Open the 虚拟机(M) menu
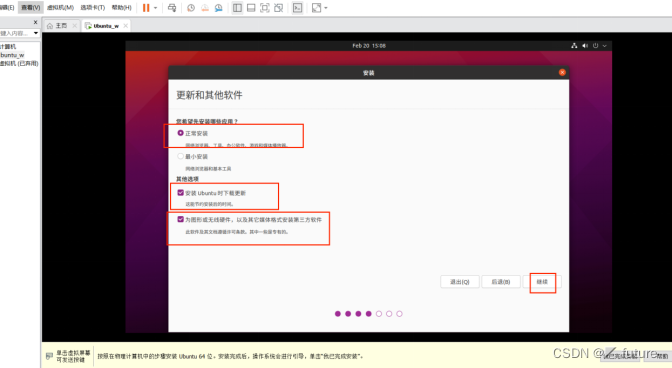This screenshot has width=672, height=368. point(60,7)
